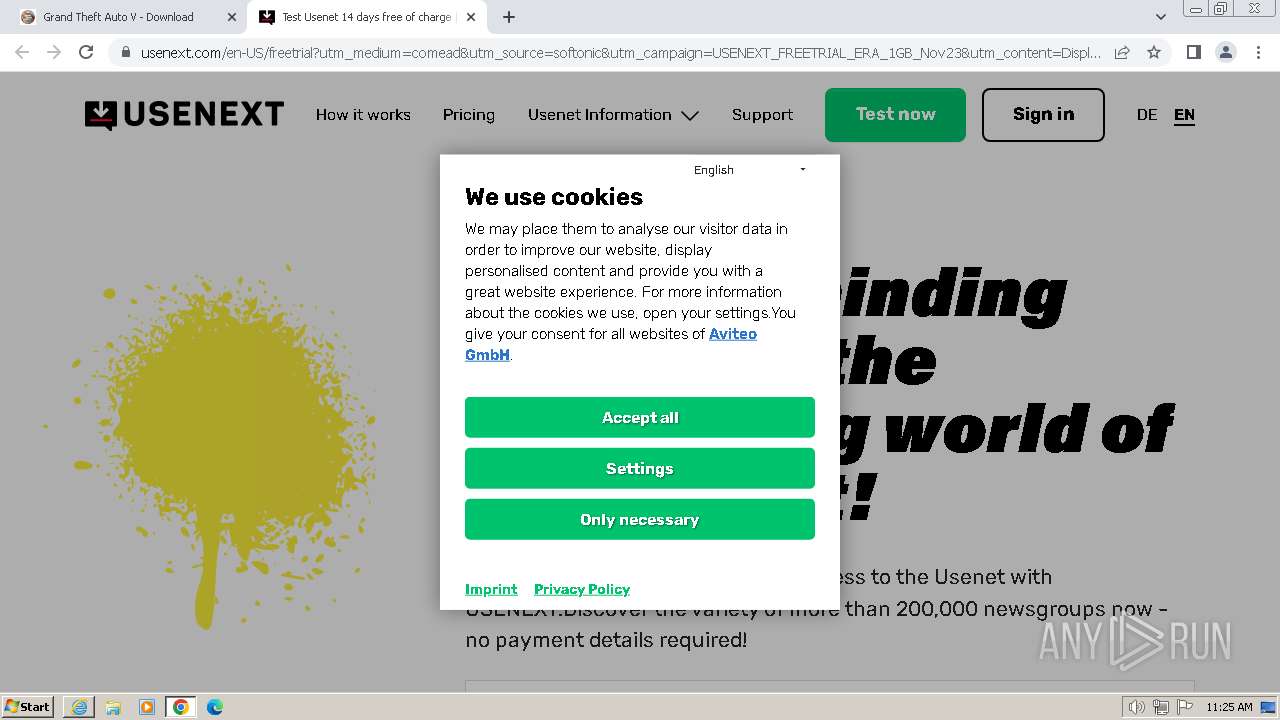Image resolution: width=1280 pixels, height=720 pixels.
Task: Open the media player taskbar icon
Action: [147, 707]
